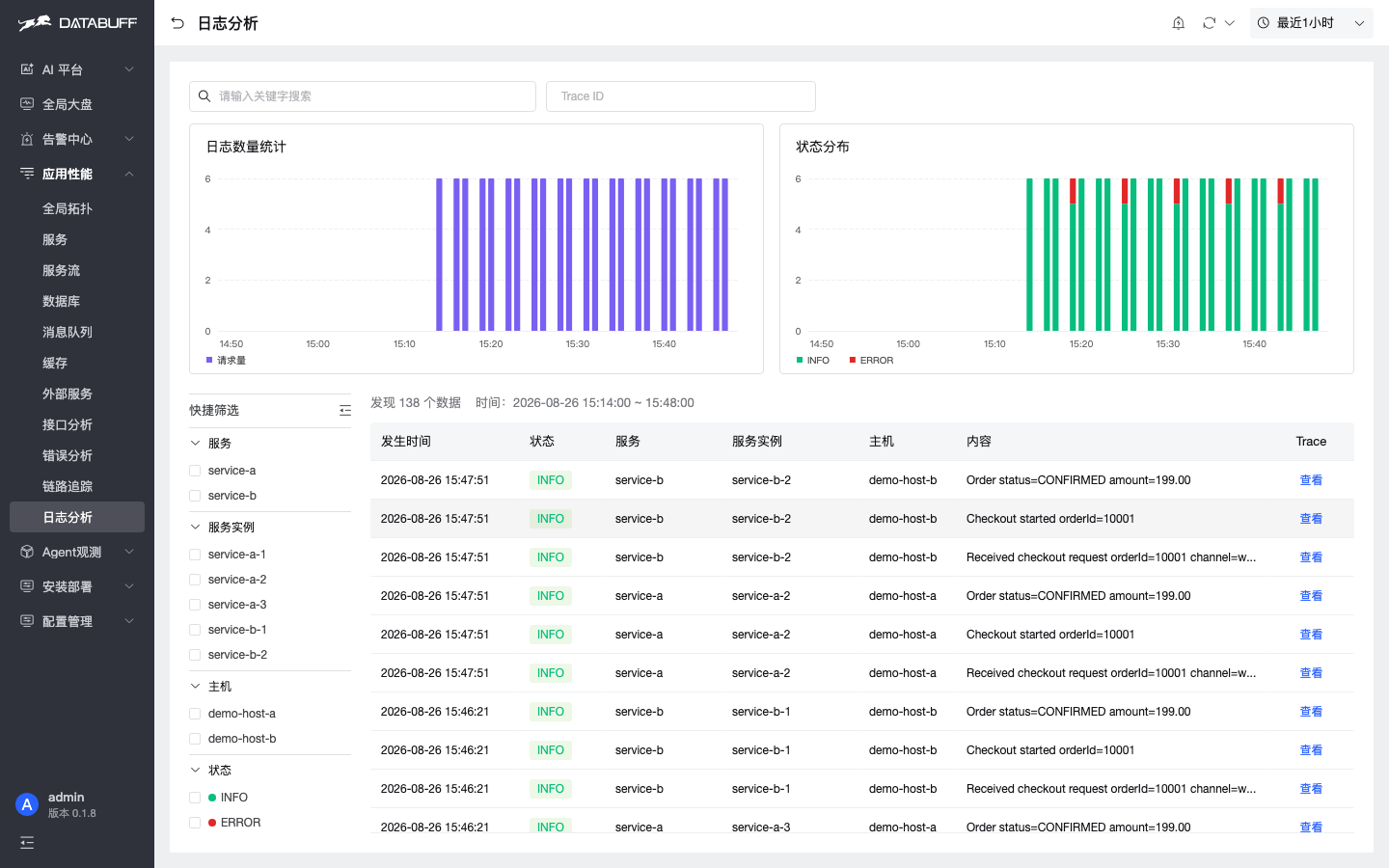
Task: Check the service-a-2 instance checkbox
Action: pos(195,580)
